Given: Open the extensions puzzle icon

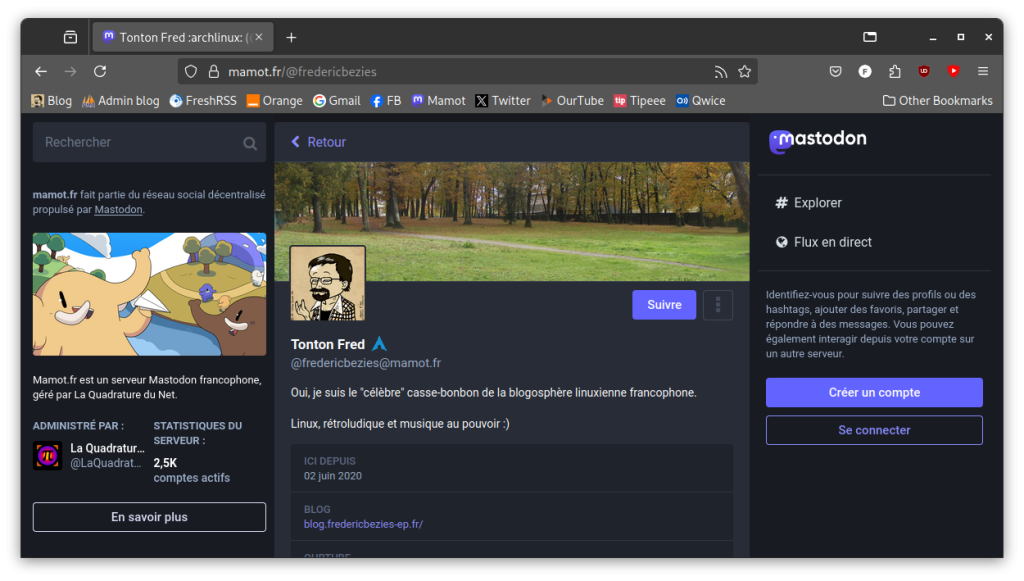Looking at the screenshot, I should [x=895, y=72].
